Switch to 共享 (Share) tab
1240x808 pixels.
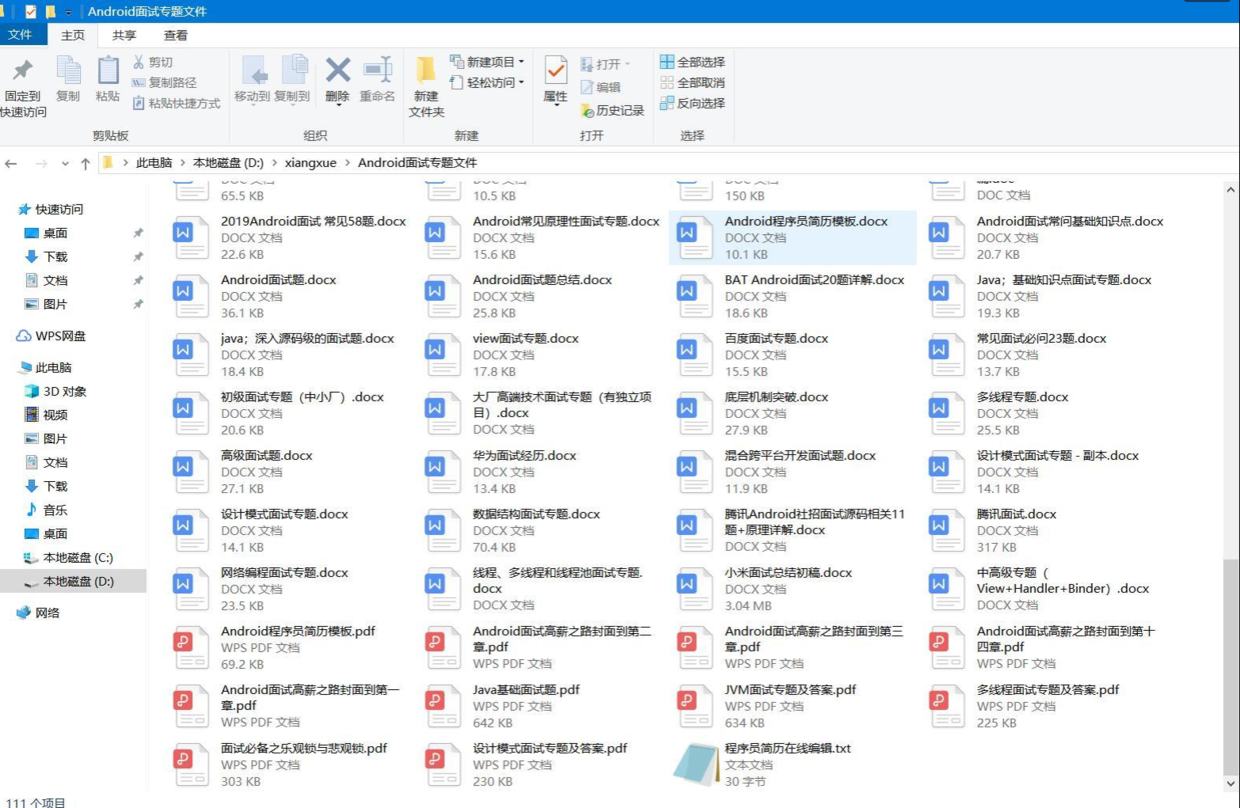124,35
